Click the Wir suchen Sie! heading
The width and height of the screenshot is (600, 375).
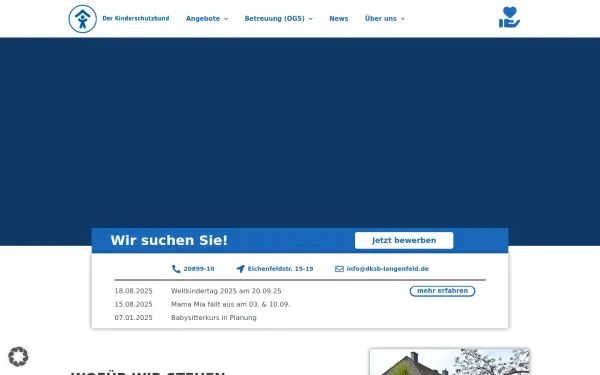coord(169,240)
